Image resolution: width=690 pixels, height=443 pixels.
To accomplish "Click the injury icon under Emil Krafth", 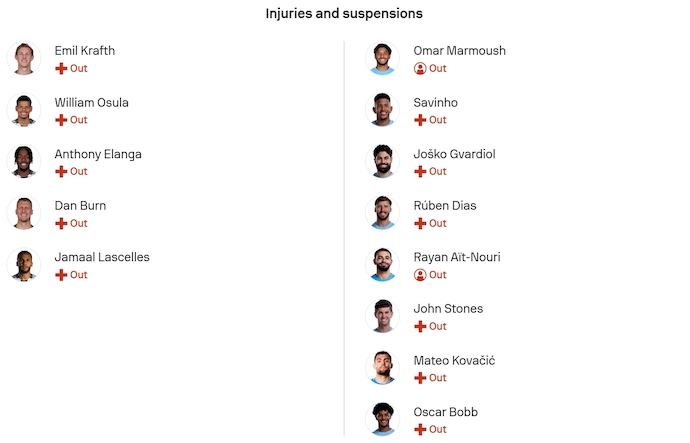I will pos(61,69).
